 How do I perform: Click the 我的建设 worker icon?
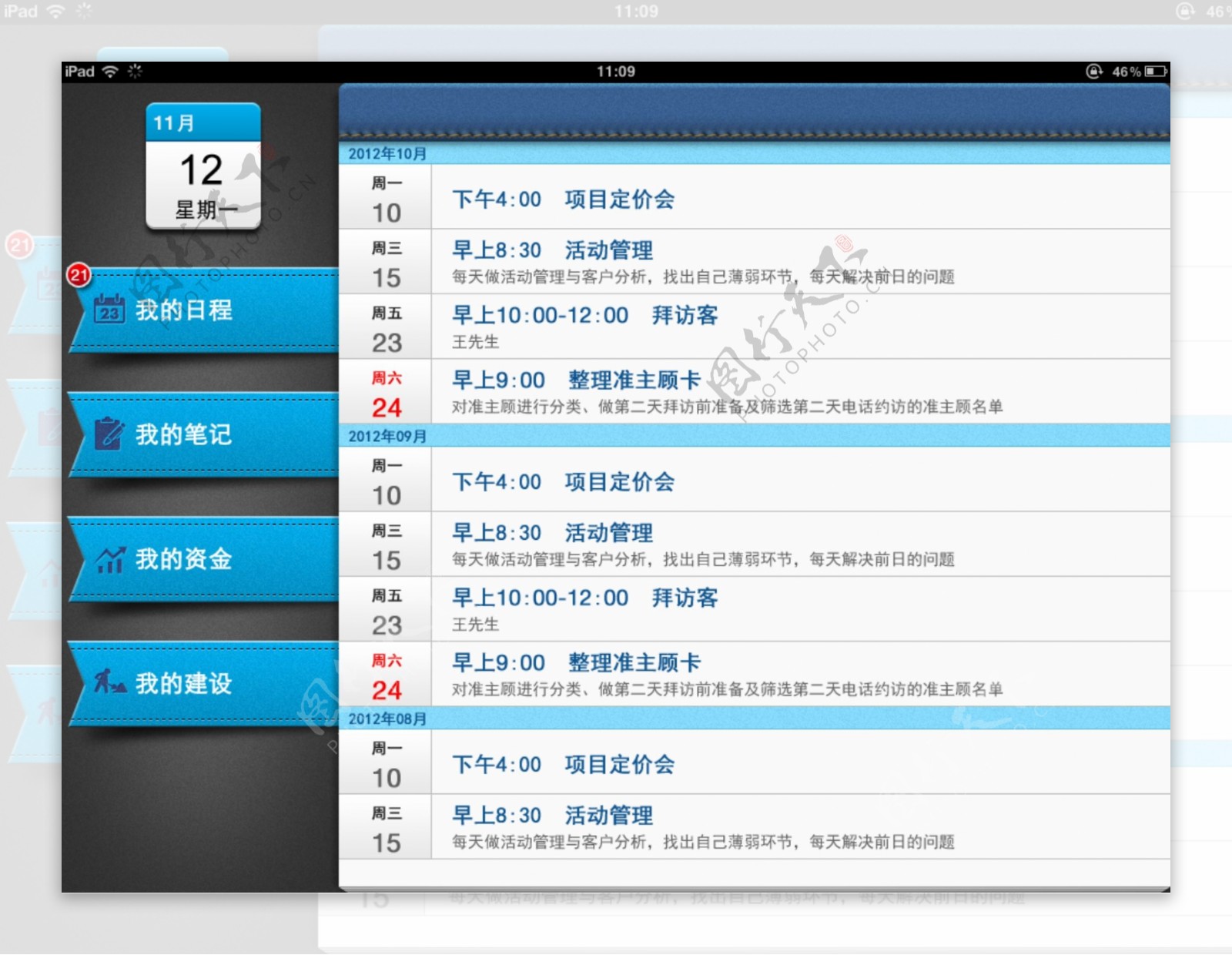(x=110, y=682)
